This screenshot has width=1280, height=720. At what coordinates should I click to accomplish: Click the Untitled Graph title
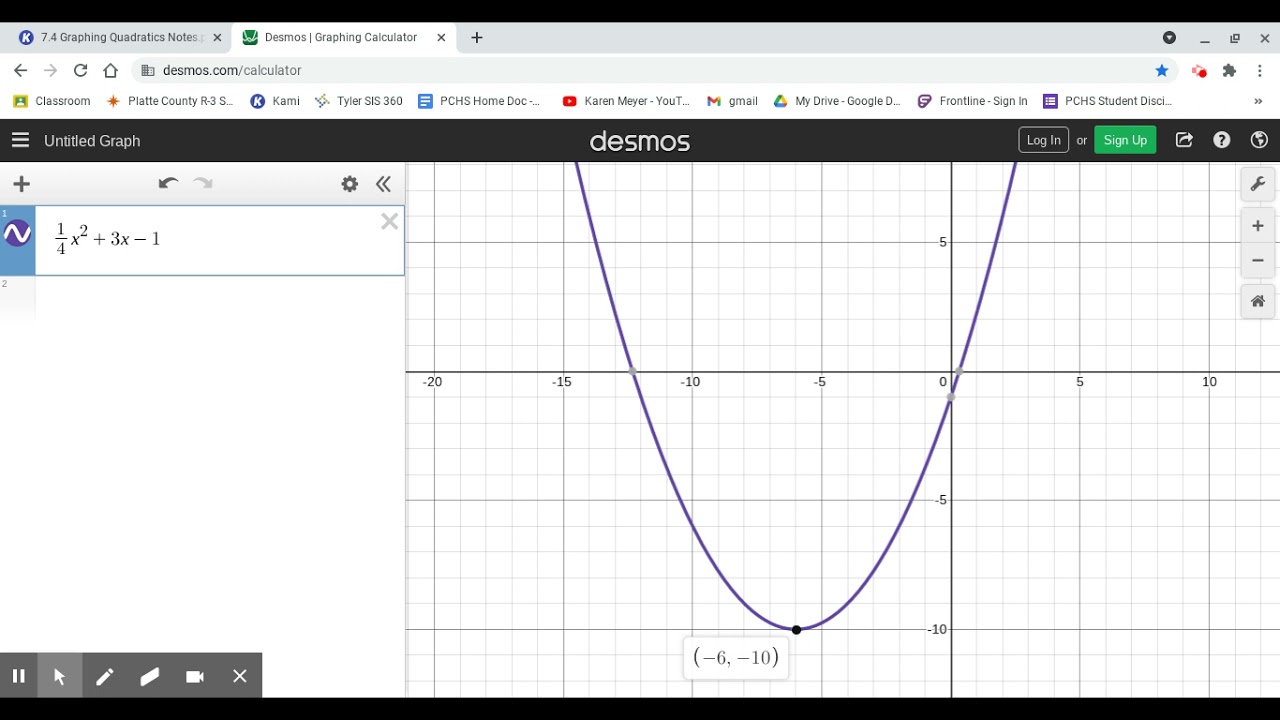[92, 141]
